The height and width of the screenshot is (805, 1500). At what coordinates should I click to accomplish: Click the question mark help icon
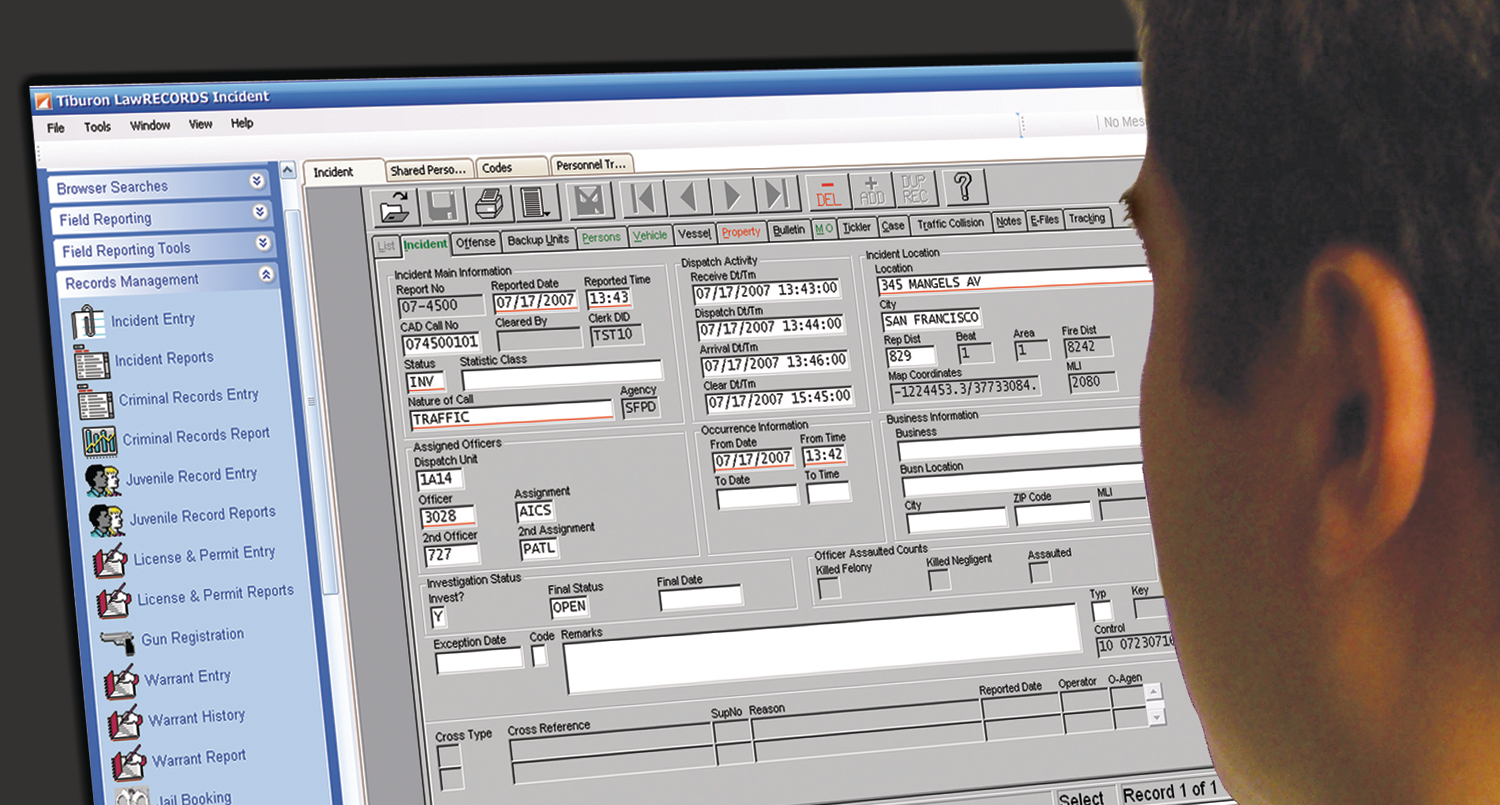pyautogui.click(x=963, y=187)
